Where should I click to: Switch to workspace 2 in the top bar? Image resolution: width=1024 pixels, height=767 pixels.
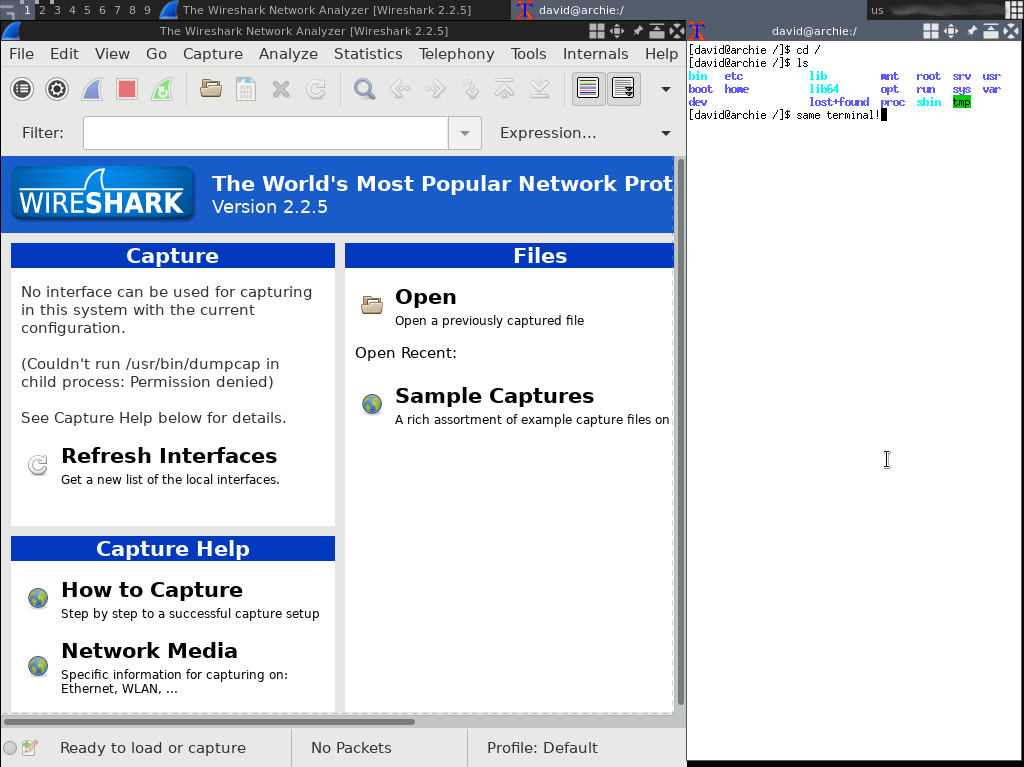coord(42,10)
